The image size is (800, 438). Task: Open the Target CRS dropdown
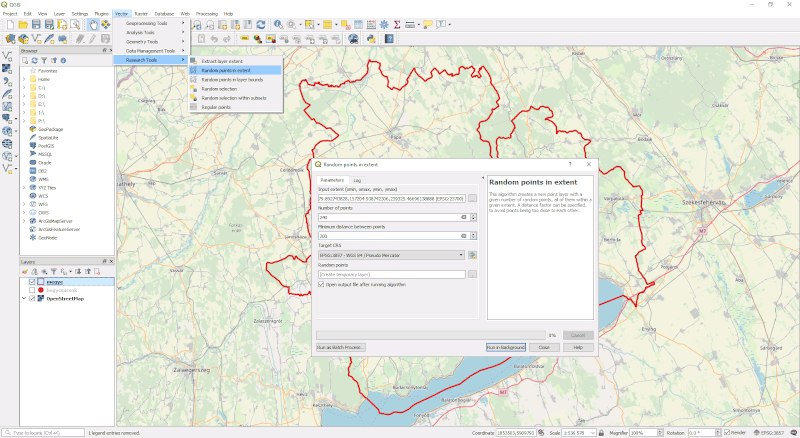[391, 255]
